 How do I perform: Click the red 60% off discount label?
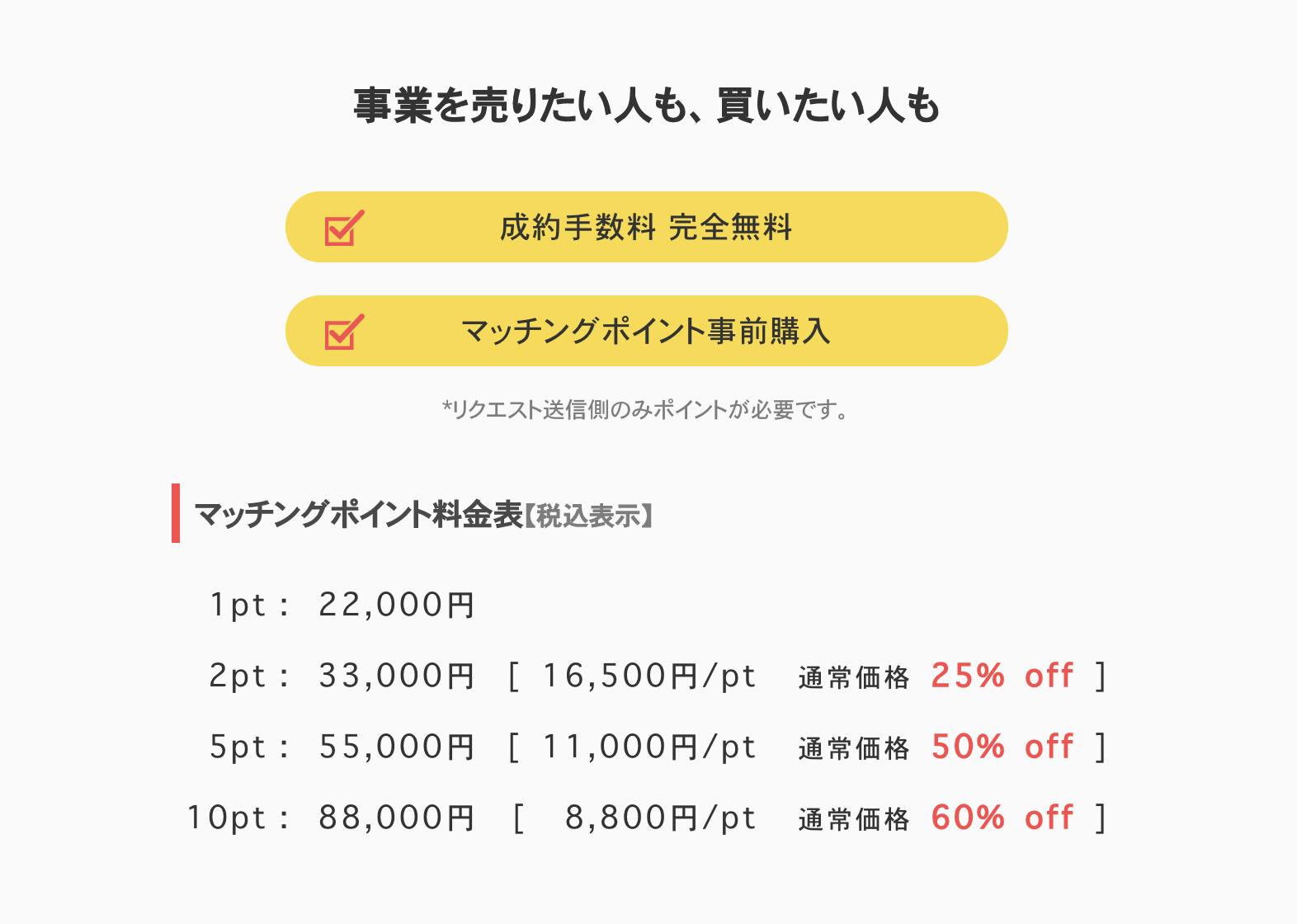tap(1002, 818)
